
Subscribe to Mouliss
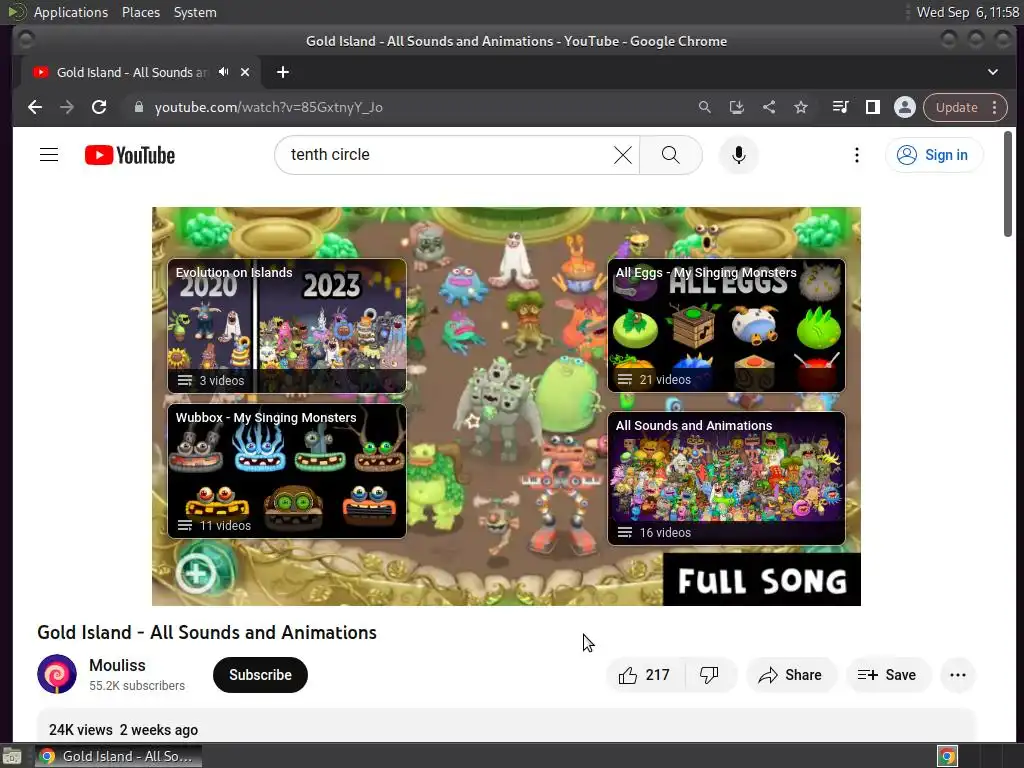[260, 675]
